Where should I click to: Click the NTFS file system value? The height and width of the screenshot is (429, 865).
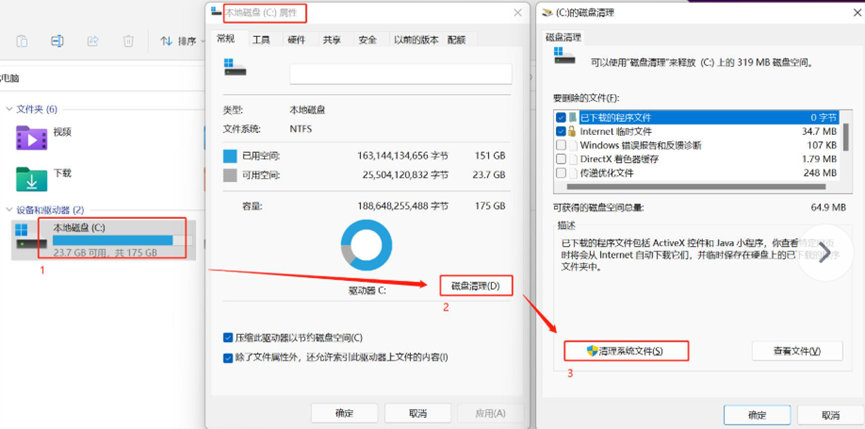coord(301,129)
